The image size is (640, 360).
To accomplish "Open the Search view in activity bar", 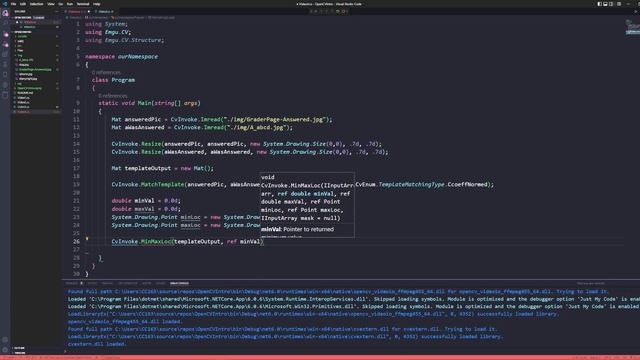I will point(5,24).
